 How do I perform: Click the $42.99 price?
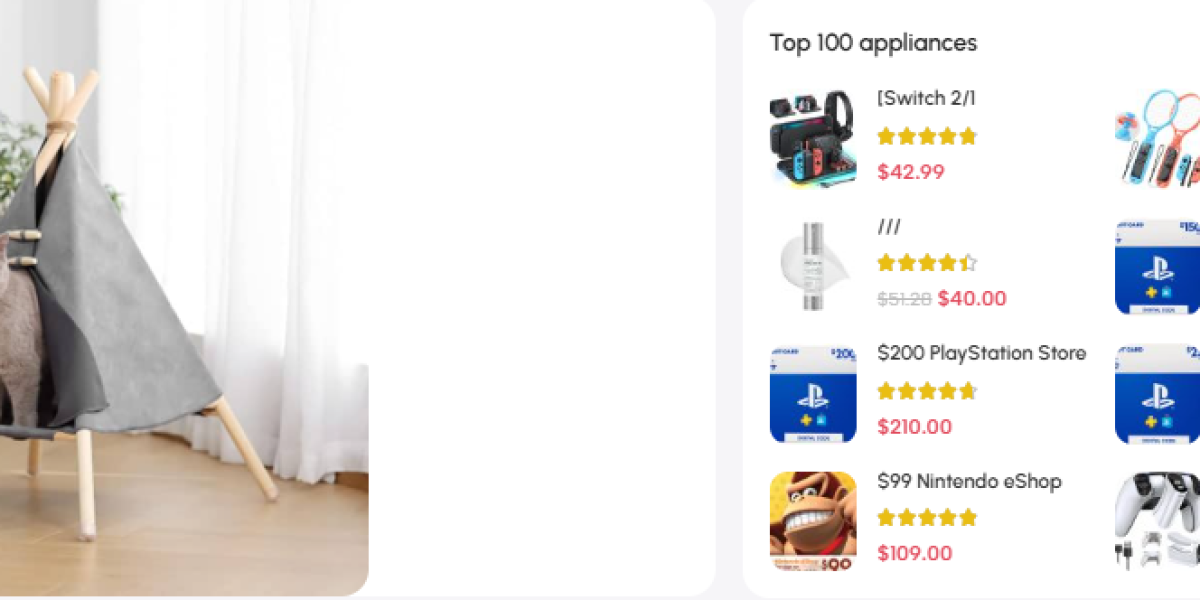click(x=911, y=172)
